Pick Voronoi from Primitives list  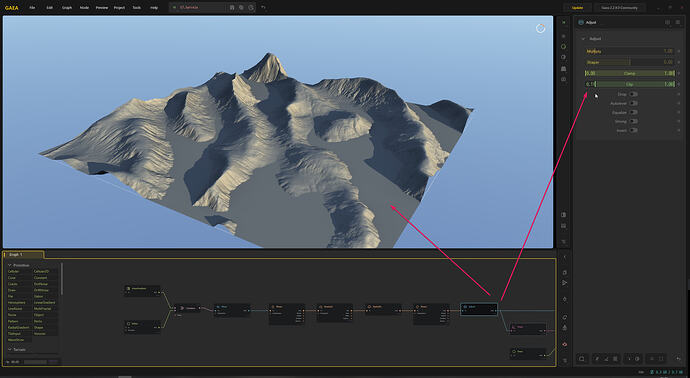click(x=40, y=334)
